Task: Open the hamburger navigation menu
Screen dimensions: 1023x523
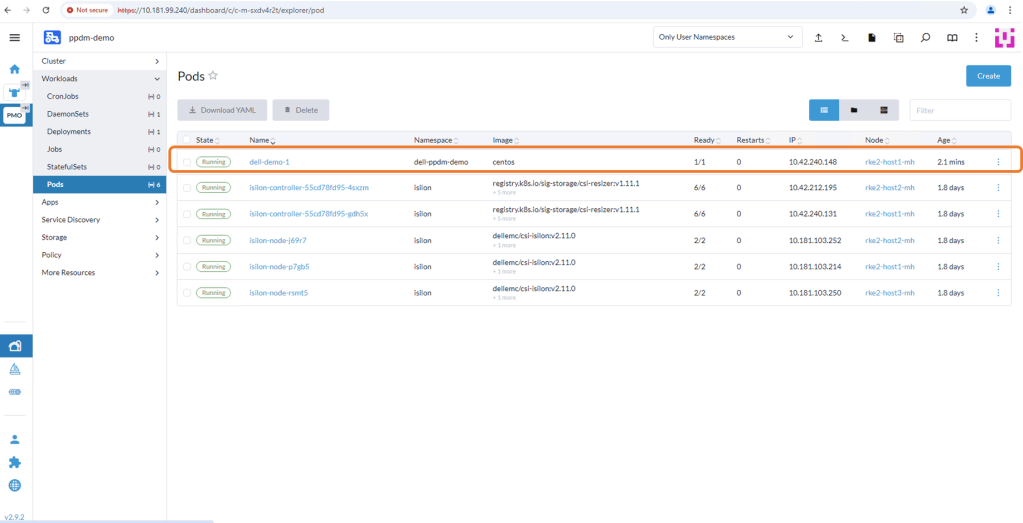Action: (14, 38)
